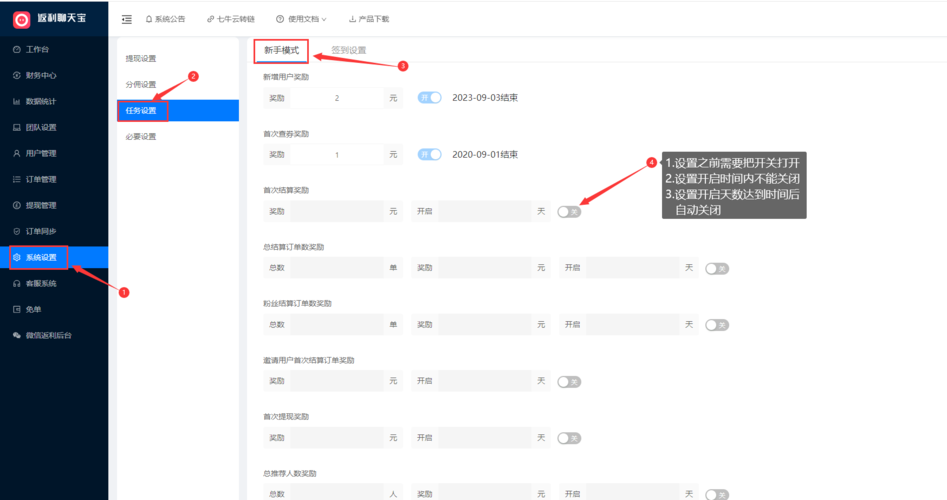Click the 首次结算奖励 section label
Image resolution: width=947 pixels, height=500 pixels.
[286, 190]
